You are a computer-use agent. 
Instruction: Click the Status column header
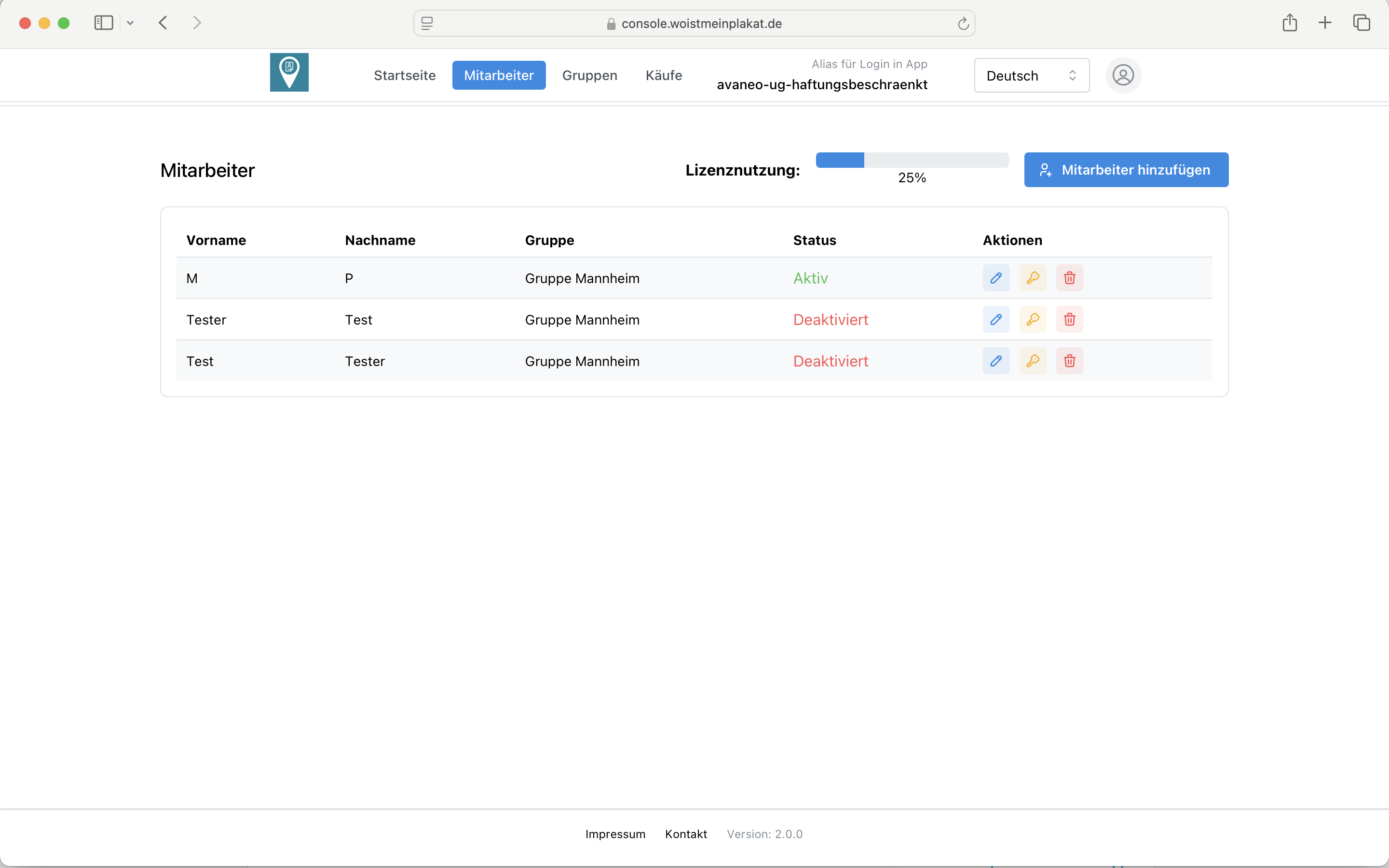tap(815, 240)
